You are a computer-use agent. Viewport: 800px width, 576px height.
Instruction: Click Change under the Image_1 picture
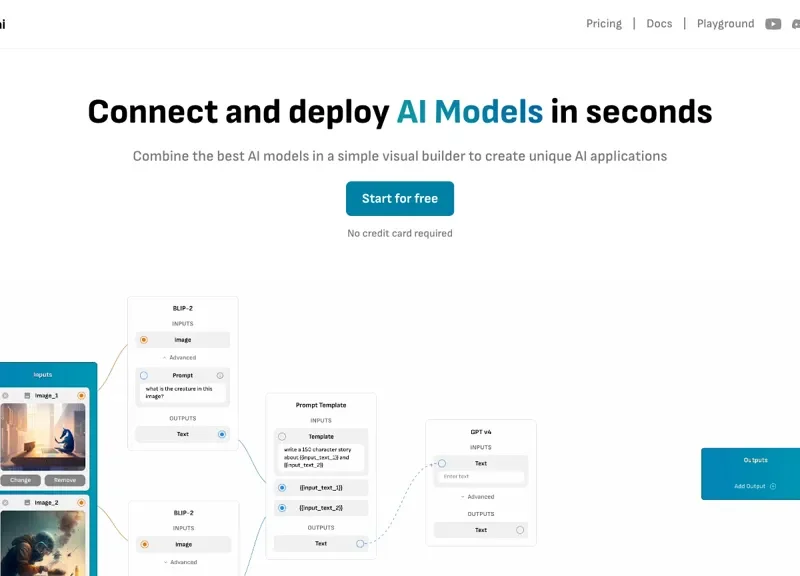20,480
